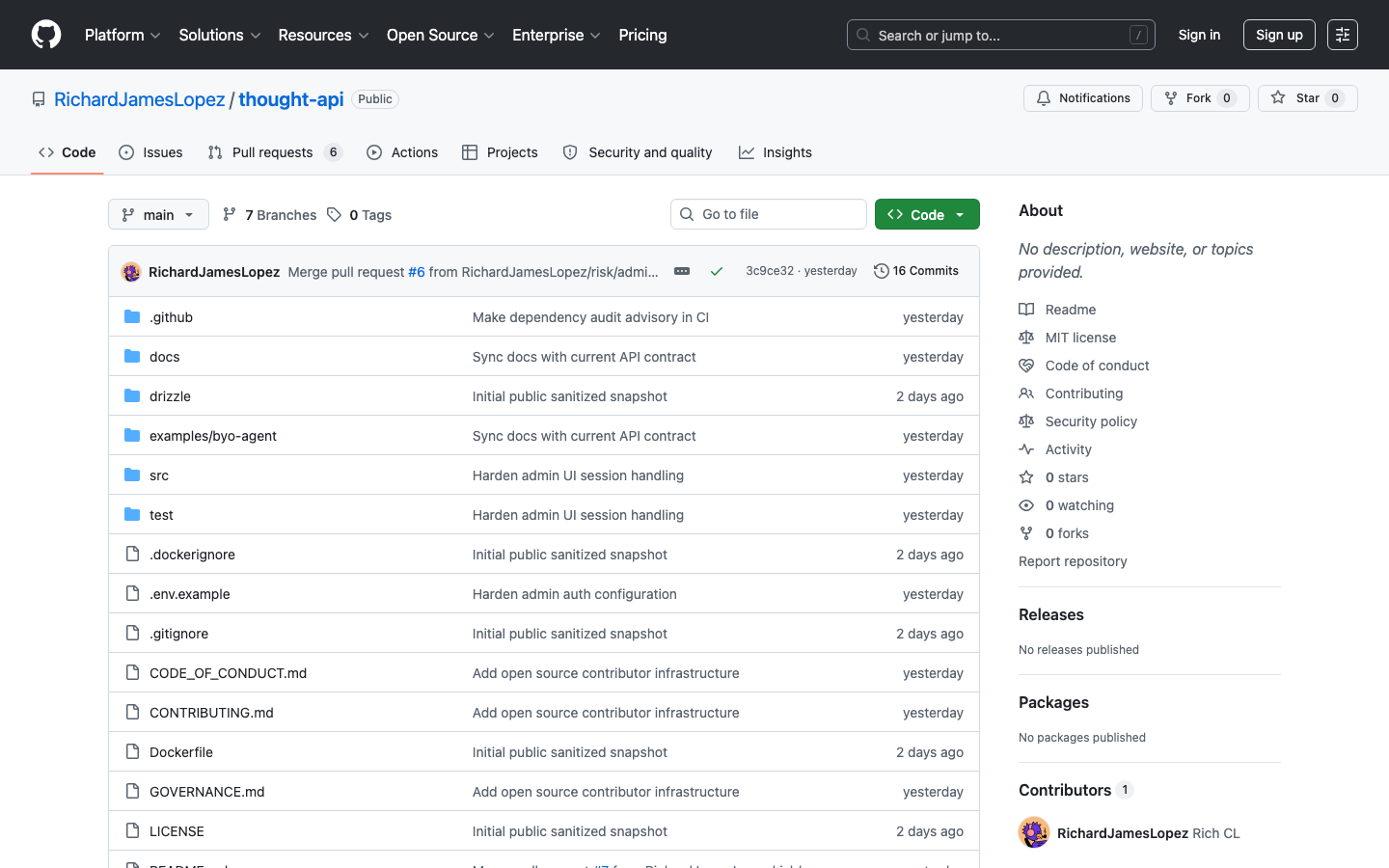1389x868 pixels.
Task: Fork this repository
Action: tap(1200, 98)
